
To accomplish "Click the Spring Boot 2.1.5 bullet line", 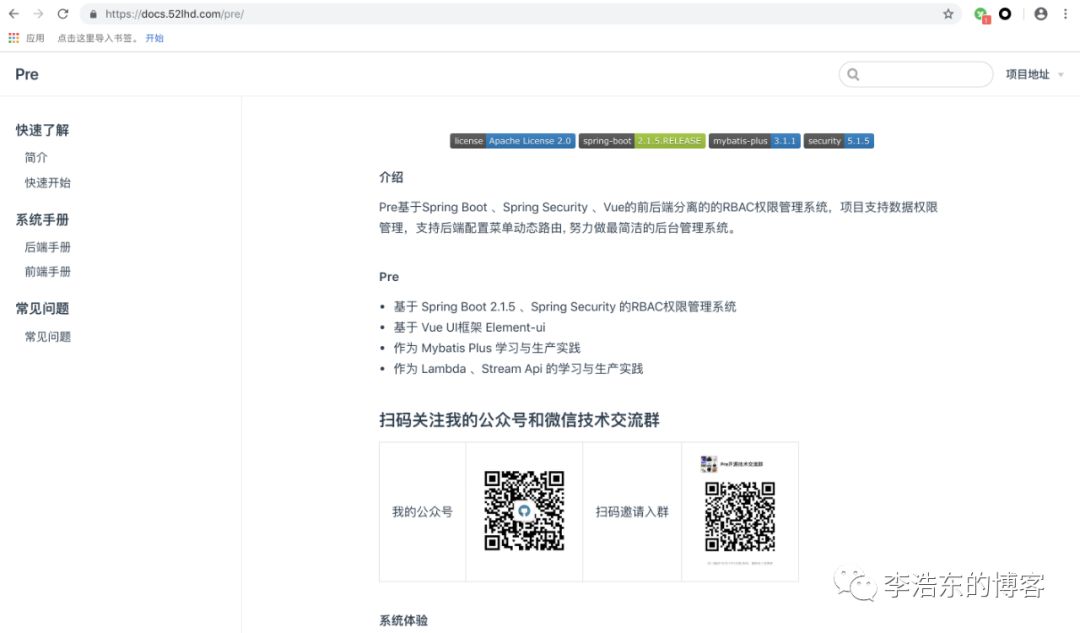I will pos(564,307).
